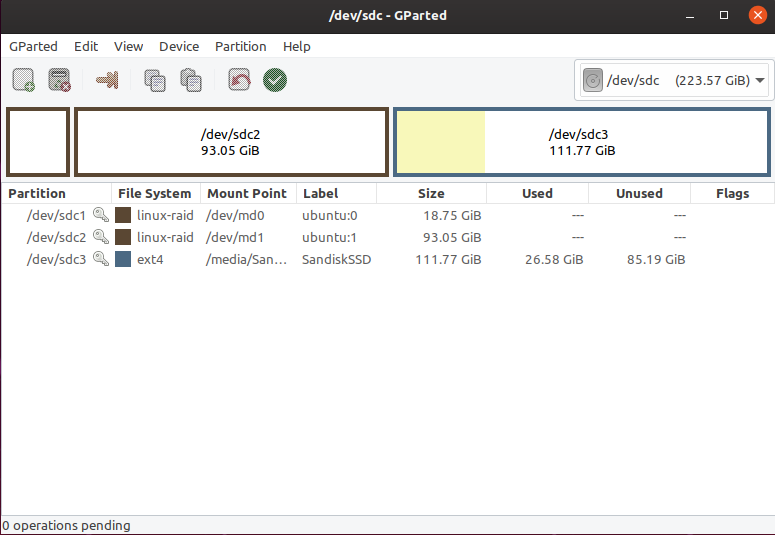Click the Paste partition toolbar icon
Image resolution: width=775 pixels, height=535 pixels.
coord(191,80)
